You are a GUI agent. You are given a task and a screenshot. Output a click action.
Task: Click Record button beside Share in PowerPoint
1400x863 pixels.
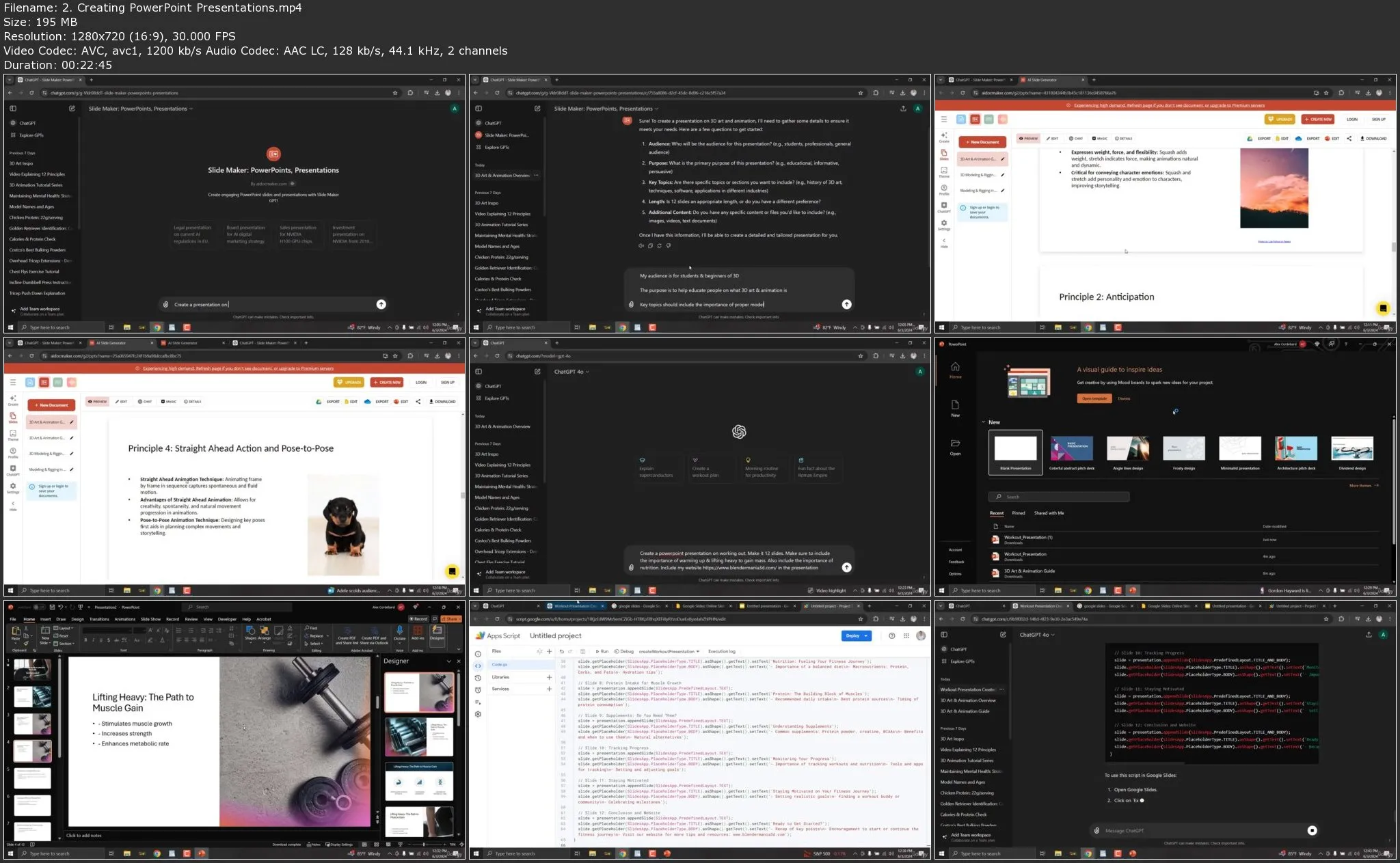click(418, 619)
